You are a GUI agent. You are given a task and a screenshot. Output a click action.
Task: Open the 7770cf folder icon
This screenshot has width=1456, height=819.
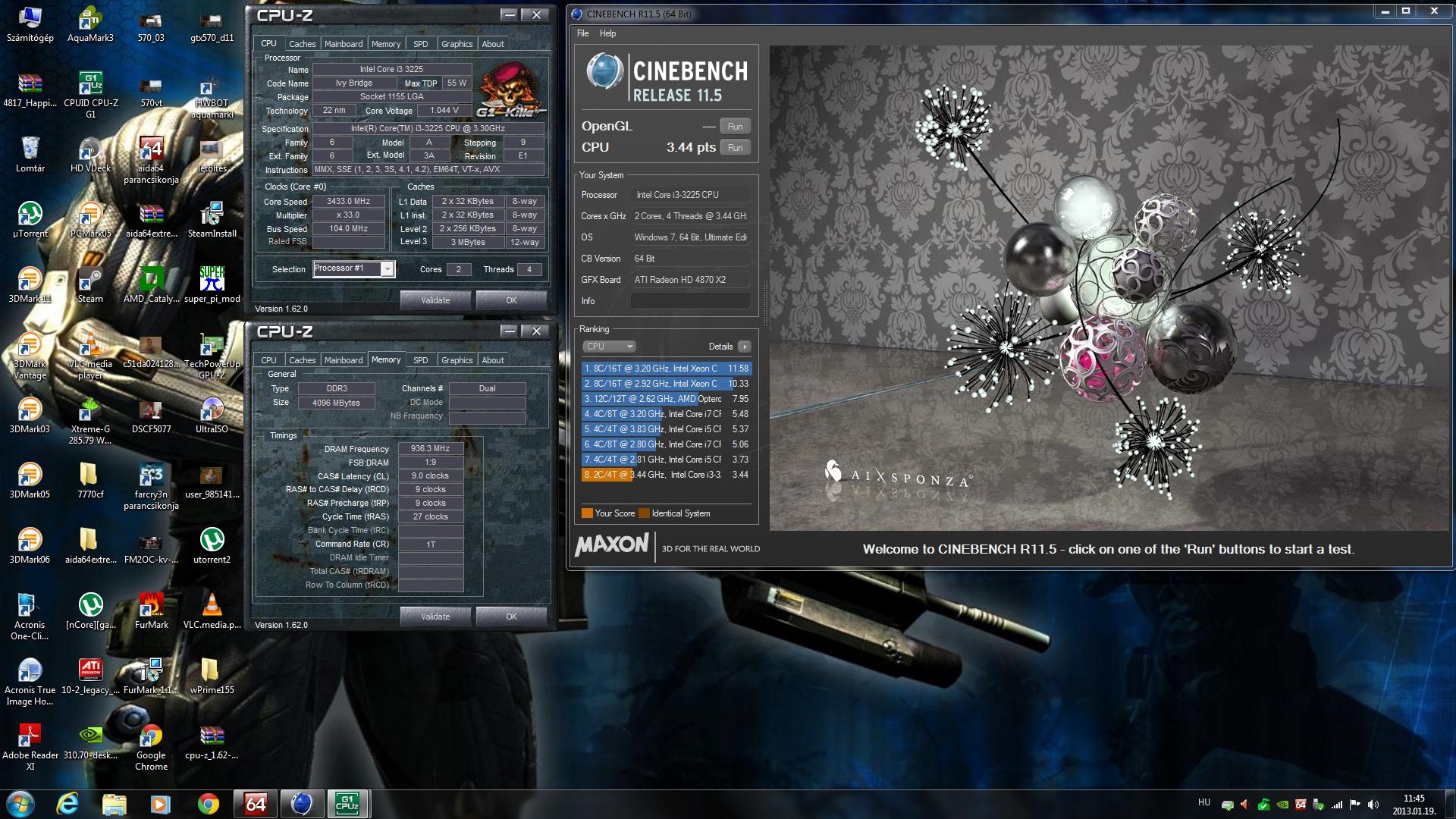click(x=90, y=480)
